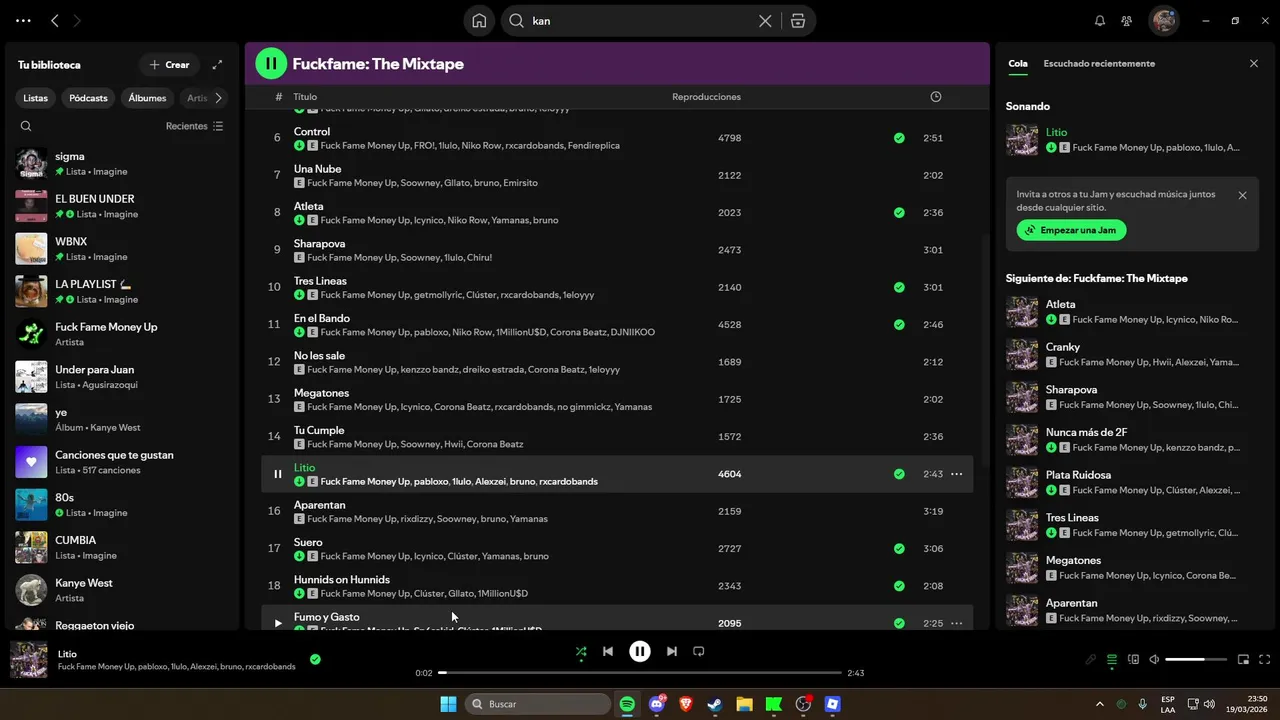Go back in navigation history
Viewport: 1280px width, 720px height.
[55, 21]
